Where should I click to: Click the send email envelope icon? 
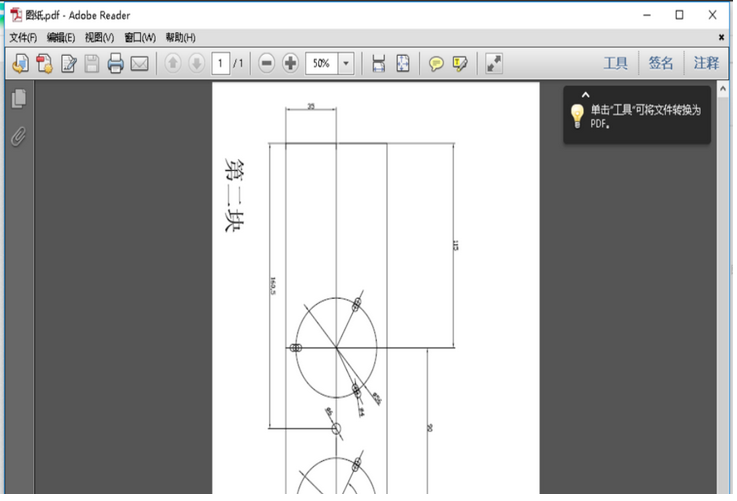pyautogui.click(x=139, y=64)
